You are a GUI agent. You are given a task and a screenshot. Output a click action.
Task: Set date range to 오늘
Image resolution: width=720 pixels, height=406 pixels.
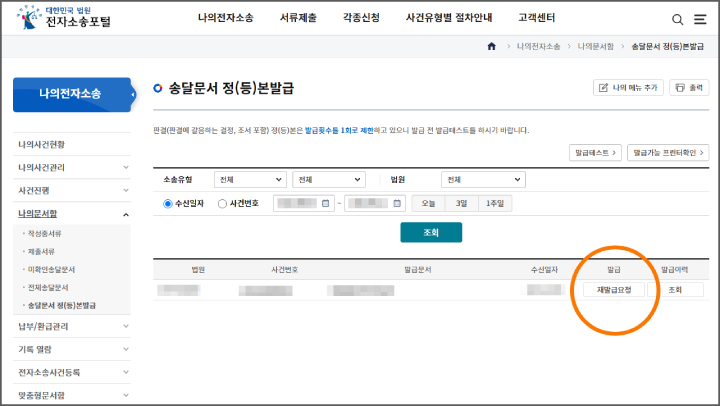click(x=428, y=203)
